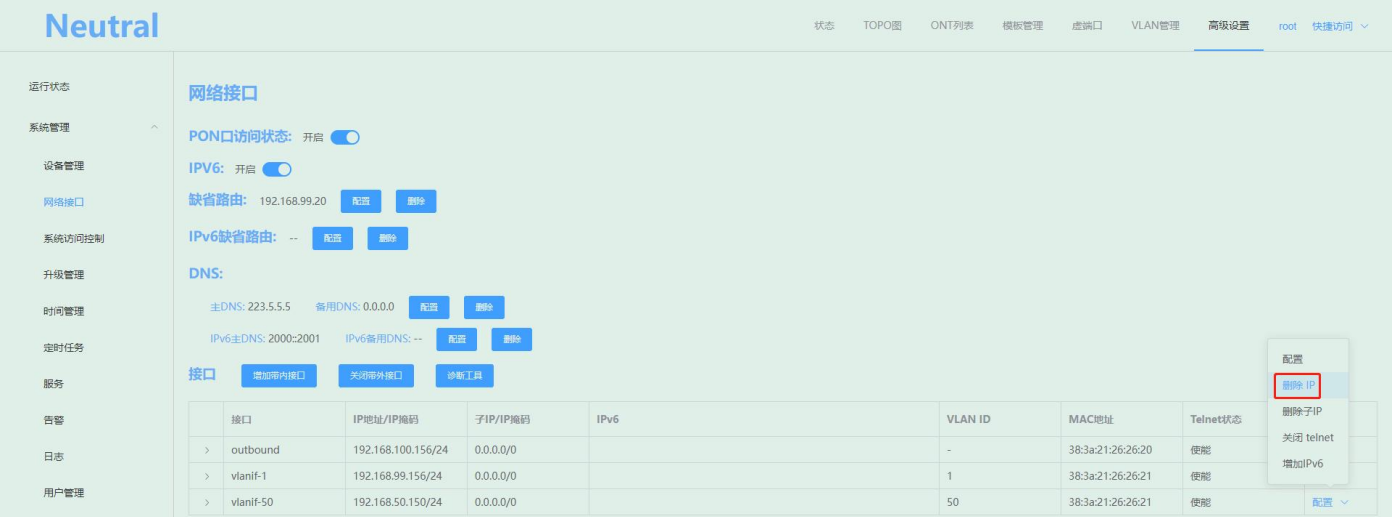Click 删除 button for IPv6缺省路由
1393x517 pixels.
[x=387, y=238]
